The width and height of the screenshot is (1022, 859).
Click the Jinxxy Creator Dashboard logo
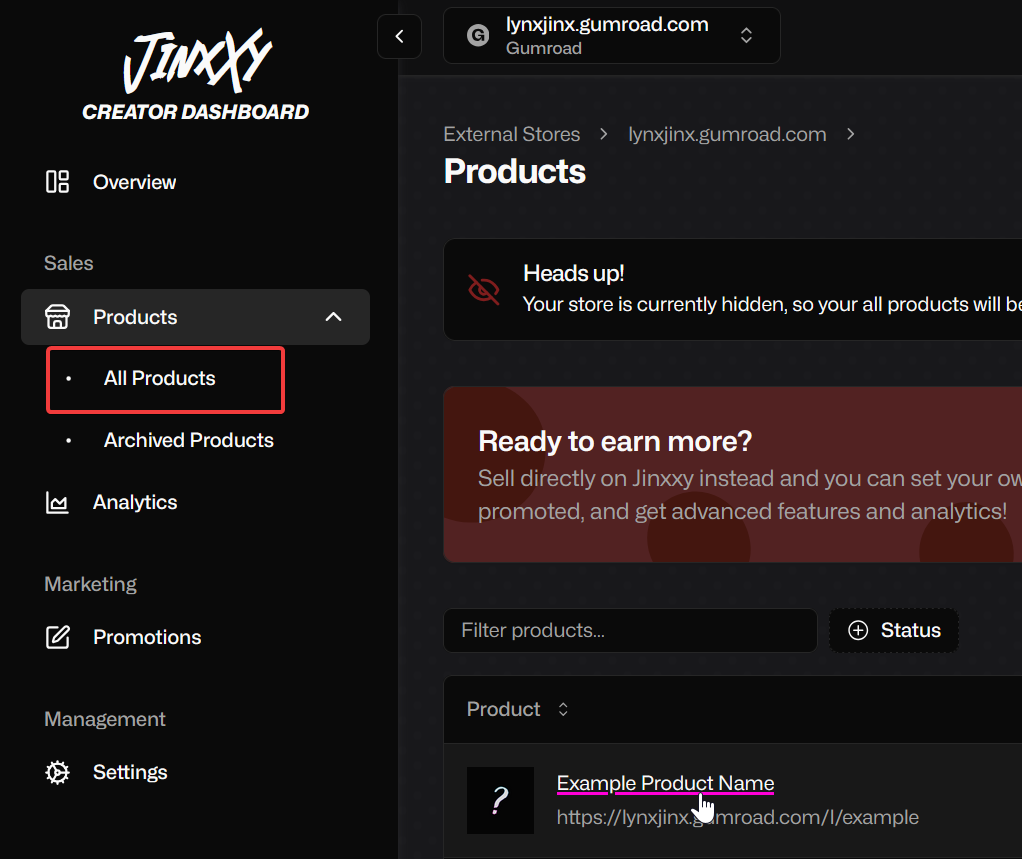(x=196, y=74)
